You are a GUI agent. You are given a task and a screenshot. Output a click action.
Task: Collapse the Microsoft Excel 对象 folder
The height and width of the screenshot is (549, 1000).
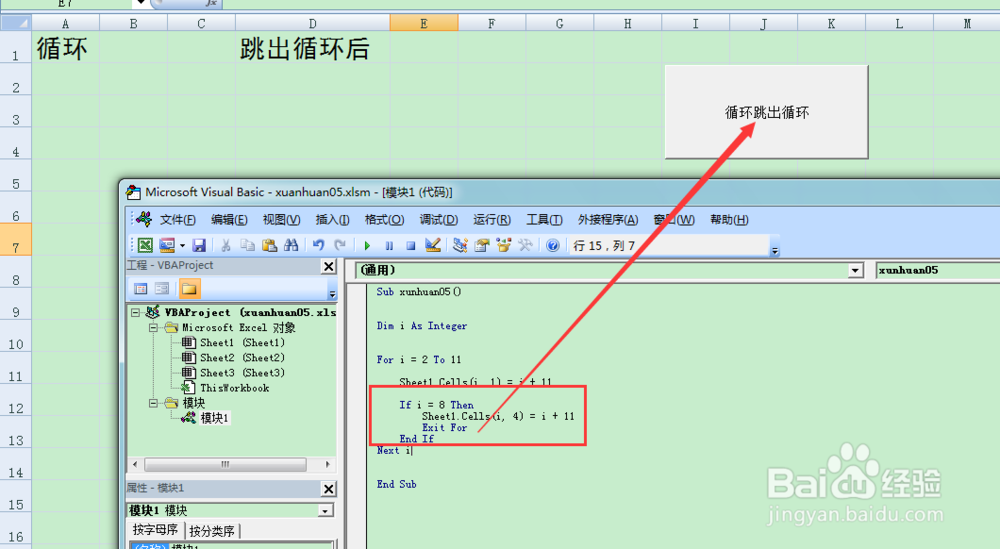click(153, 328)
